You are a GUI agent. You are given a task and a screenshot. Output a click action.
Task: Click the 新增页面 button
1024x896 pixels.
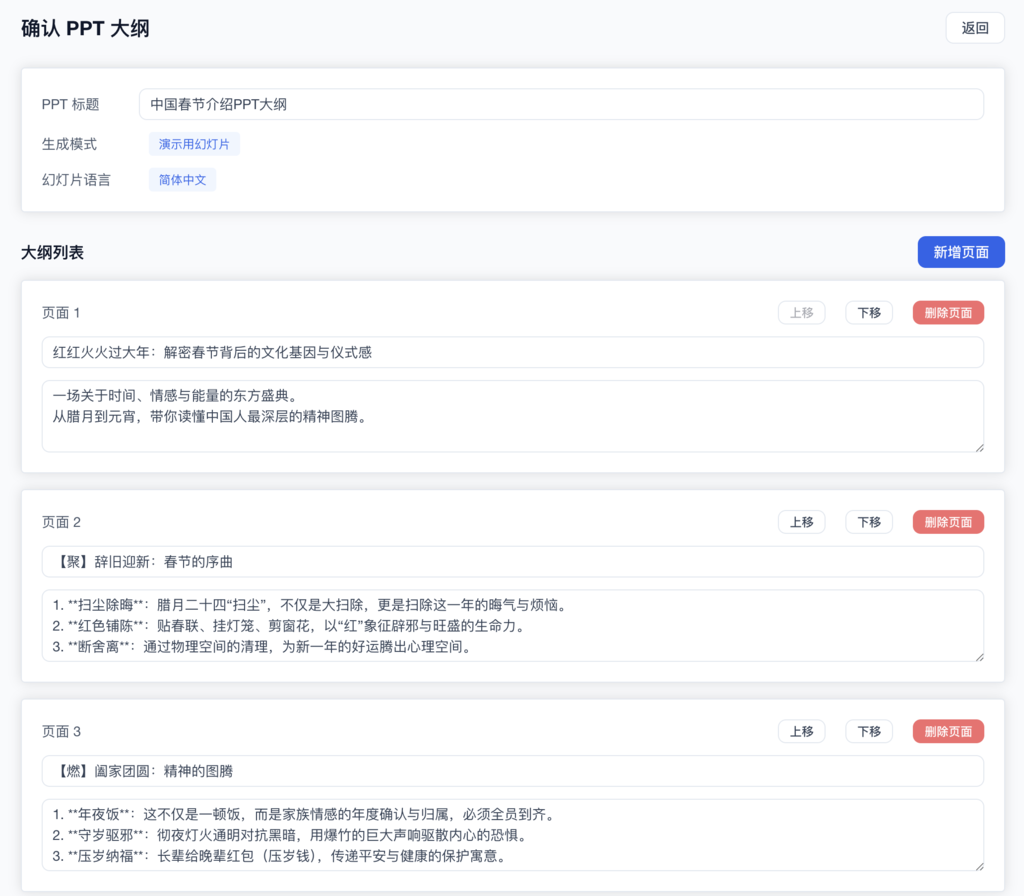coord(960,252)
